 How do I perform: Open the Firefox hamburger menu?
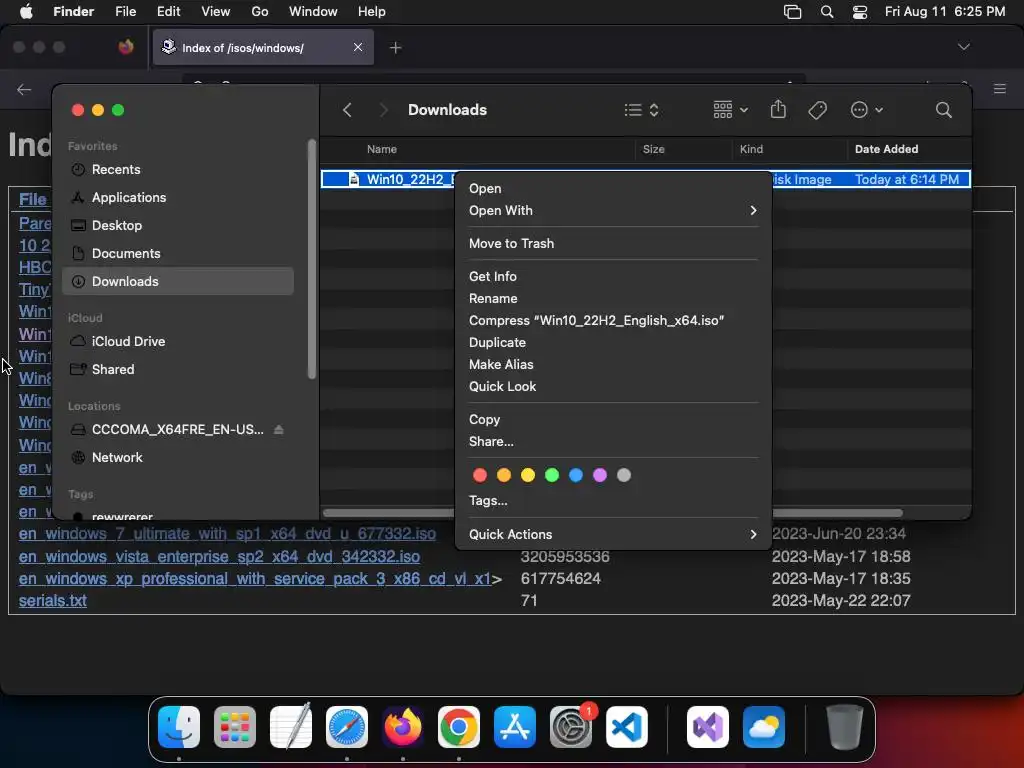pos(1000,89)
